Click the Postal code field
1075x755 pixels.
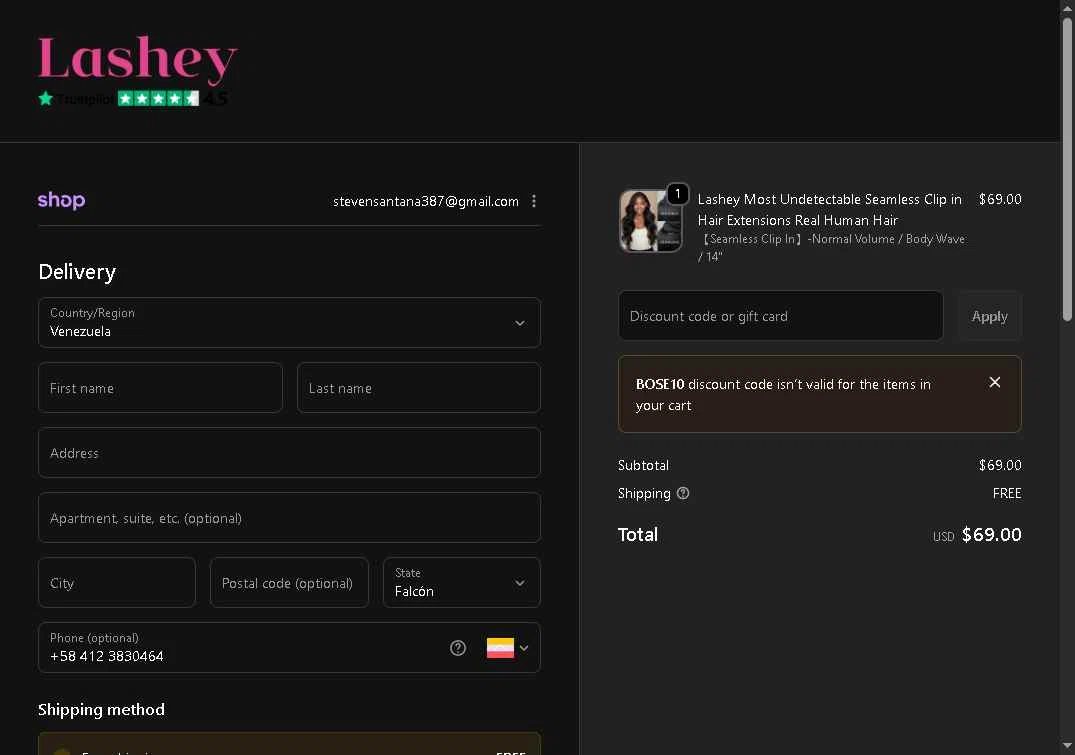[x=289, y=583]
